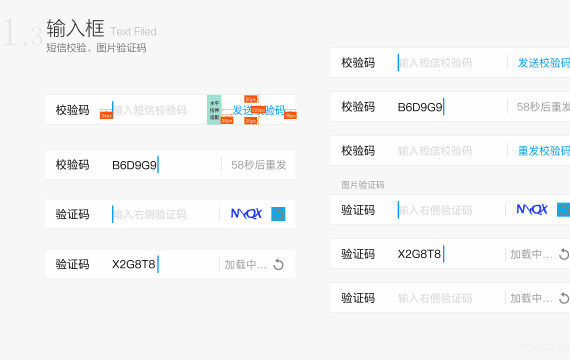Focus left-column input with placeholder 输入右侧验证码

click(165, 214)
